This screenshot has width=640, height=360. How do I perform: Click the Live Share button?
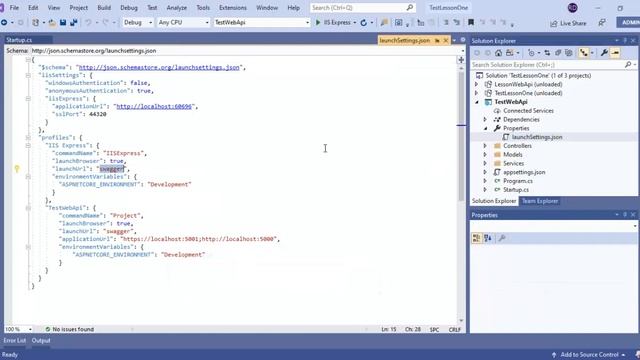click(x=568, y=23)
